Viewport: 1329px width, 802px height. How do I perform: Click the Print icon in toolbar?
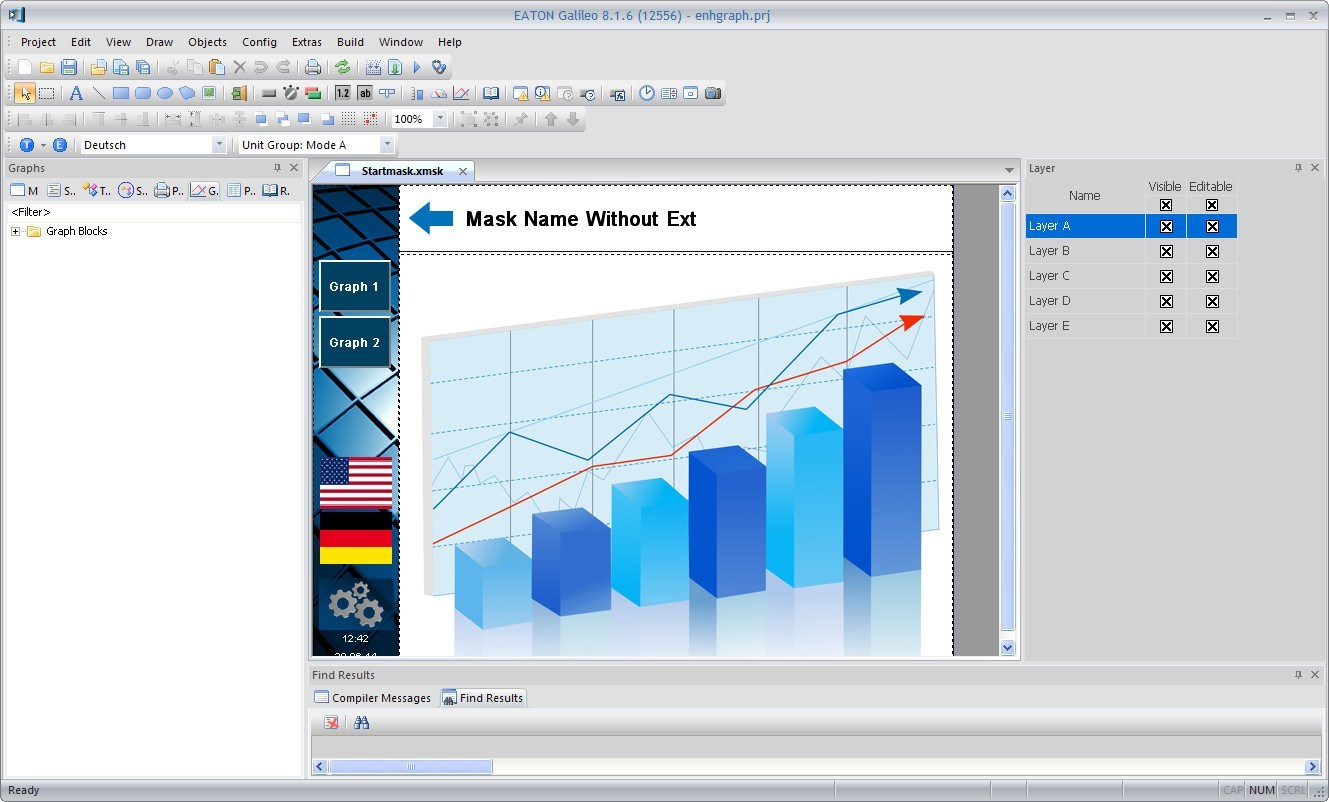(313, 67)
